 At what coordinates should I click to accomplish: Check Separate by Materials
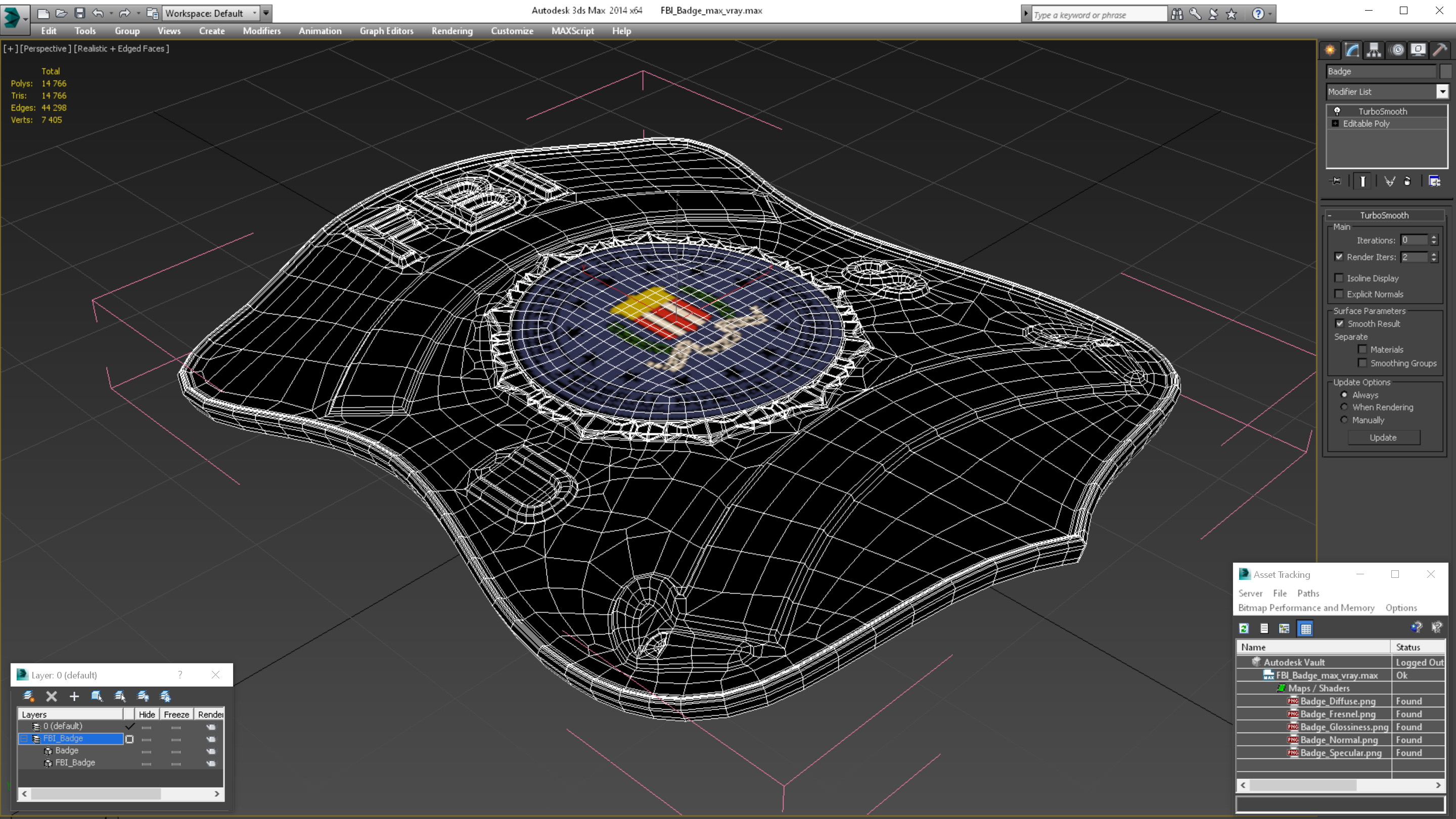1362,349
